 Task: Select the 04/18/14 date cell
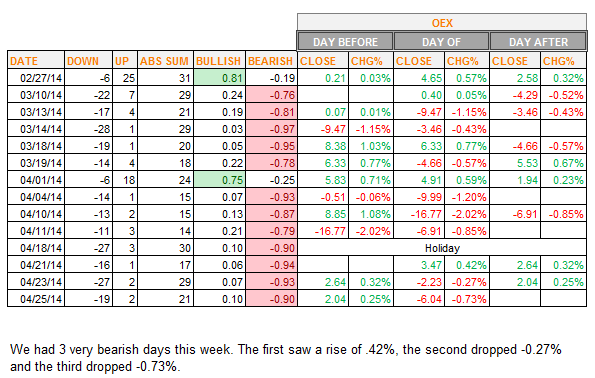coord(36,247)
